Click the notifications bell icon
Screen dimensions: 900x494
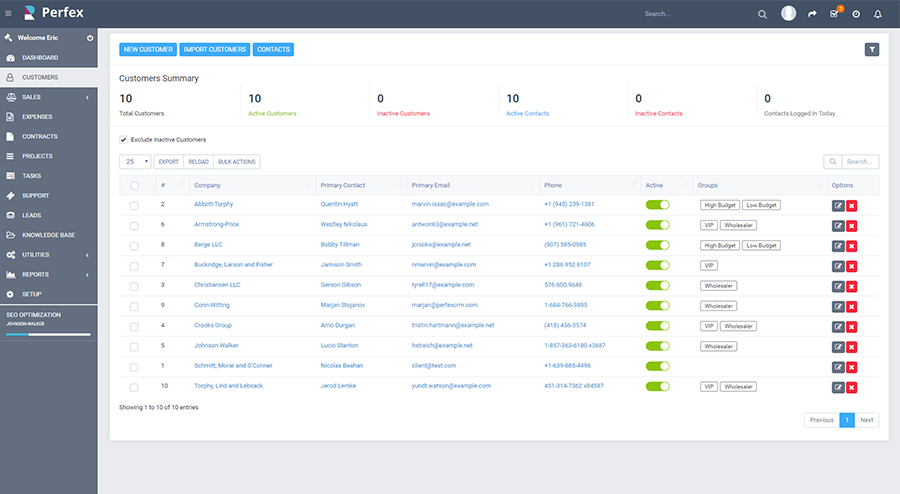(x=878, y=14)
